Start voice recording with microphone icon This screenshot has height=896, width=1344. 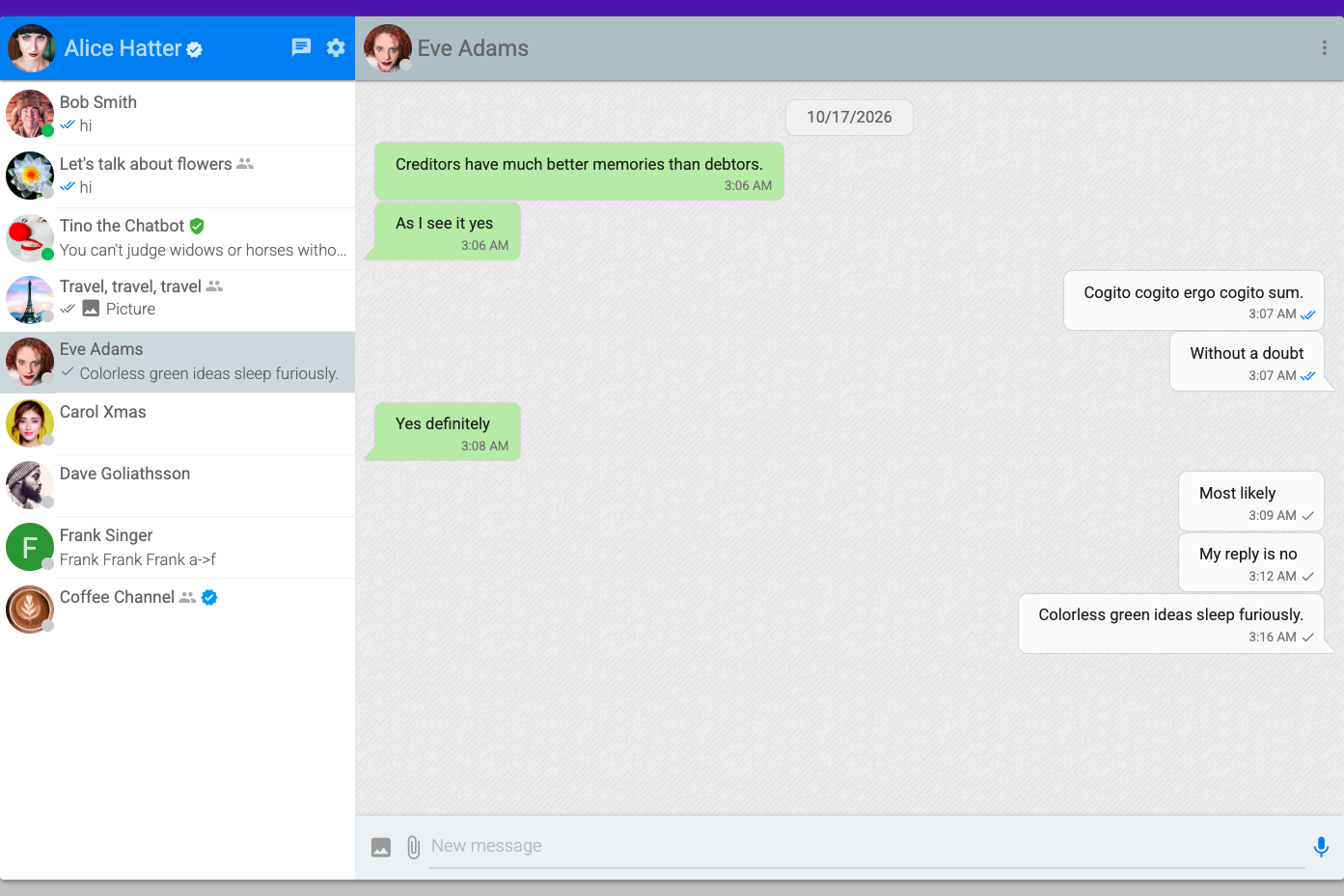1321,847
